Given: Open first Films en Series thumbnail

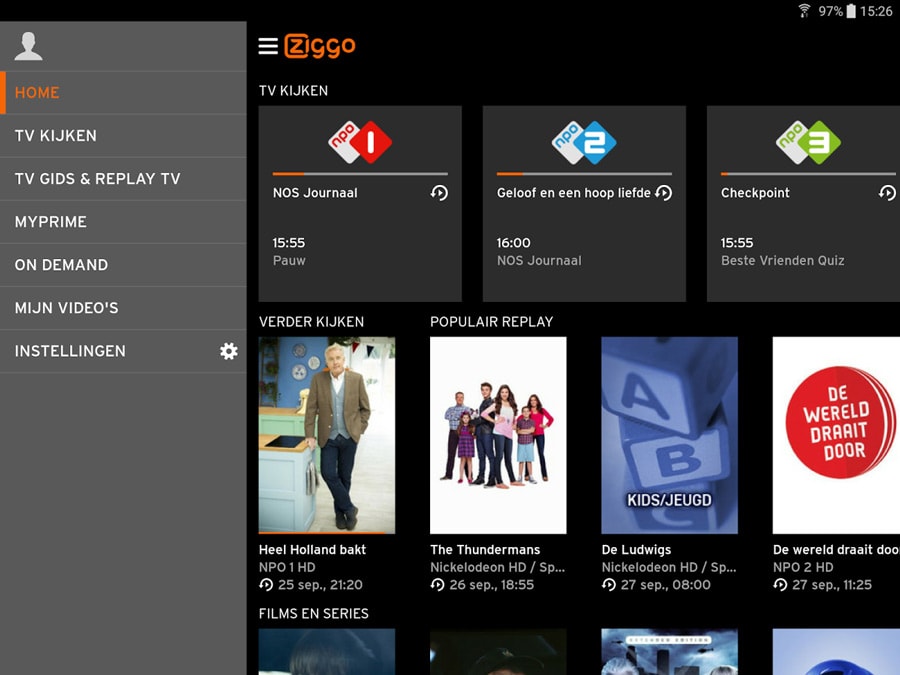Looking at the screenshot, I should pos(327,652).
